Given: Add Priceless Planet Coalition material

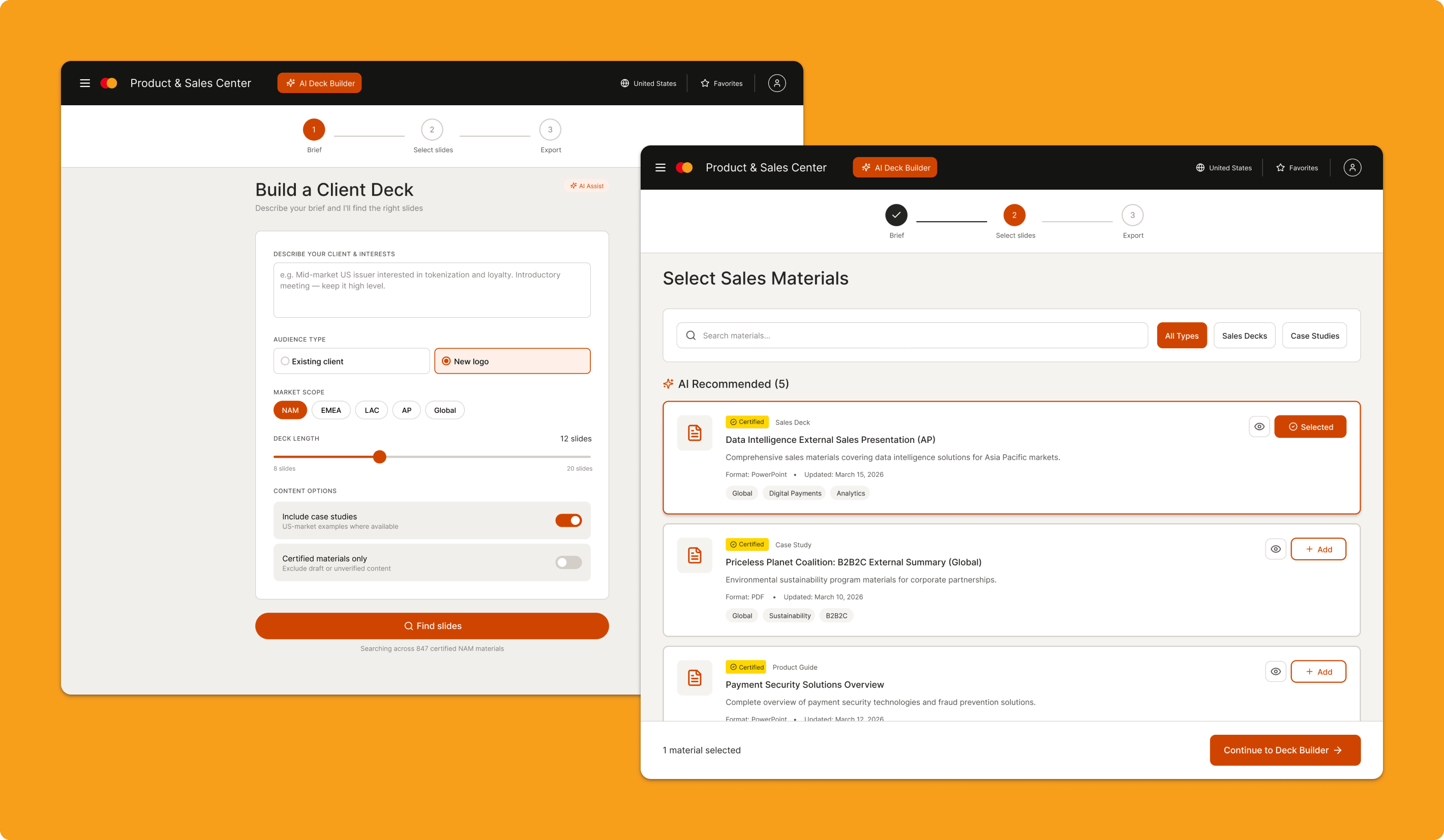Looking at the screenshot, I should coord(1317,549).
